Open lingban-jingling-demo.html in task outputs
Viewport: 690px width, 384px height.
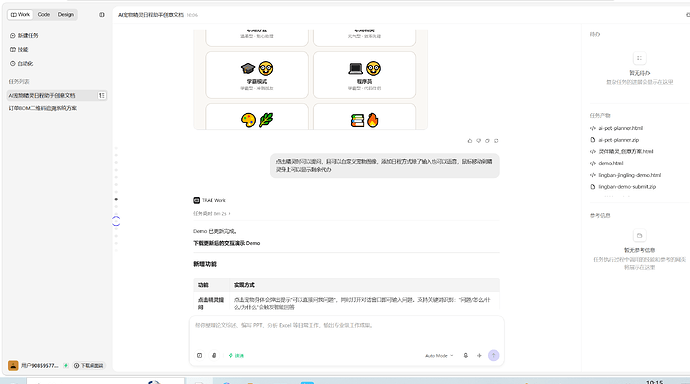(x=629, y=175)
